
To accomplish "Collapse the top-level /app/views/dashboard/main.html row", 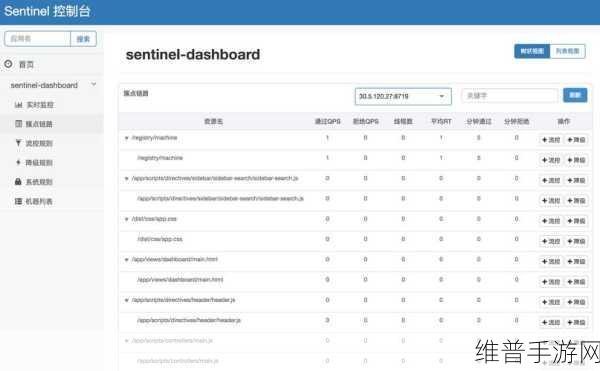I will pyautogui.click(x=127, y=259).
